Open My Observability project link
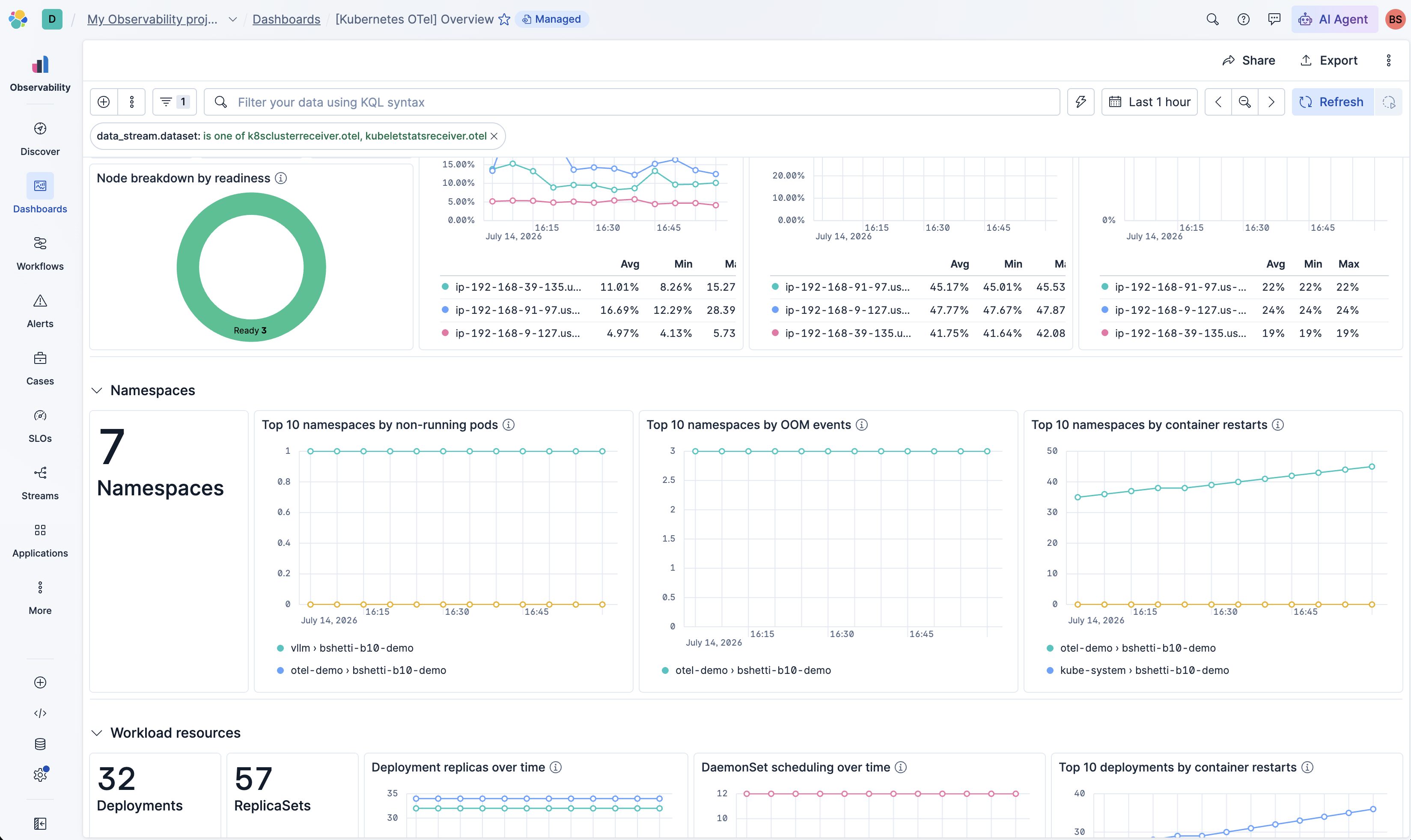This screenshot has height=840, width=1411. 152,19
